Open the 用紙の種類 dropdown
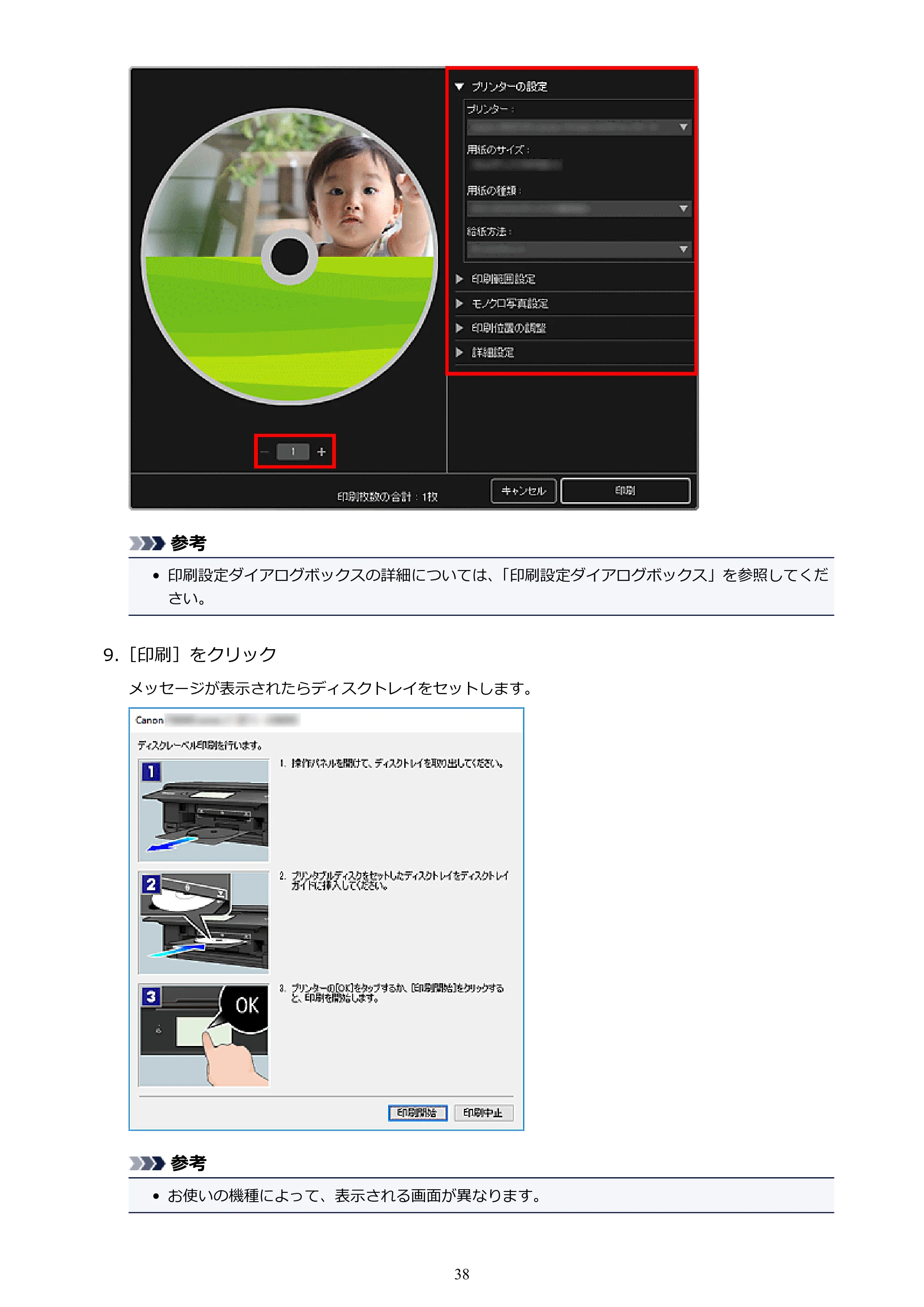 579,208
